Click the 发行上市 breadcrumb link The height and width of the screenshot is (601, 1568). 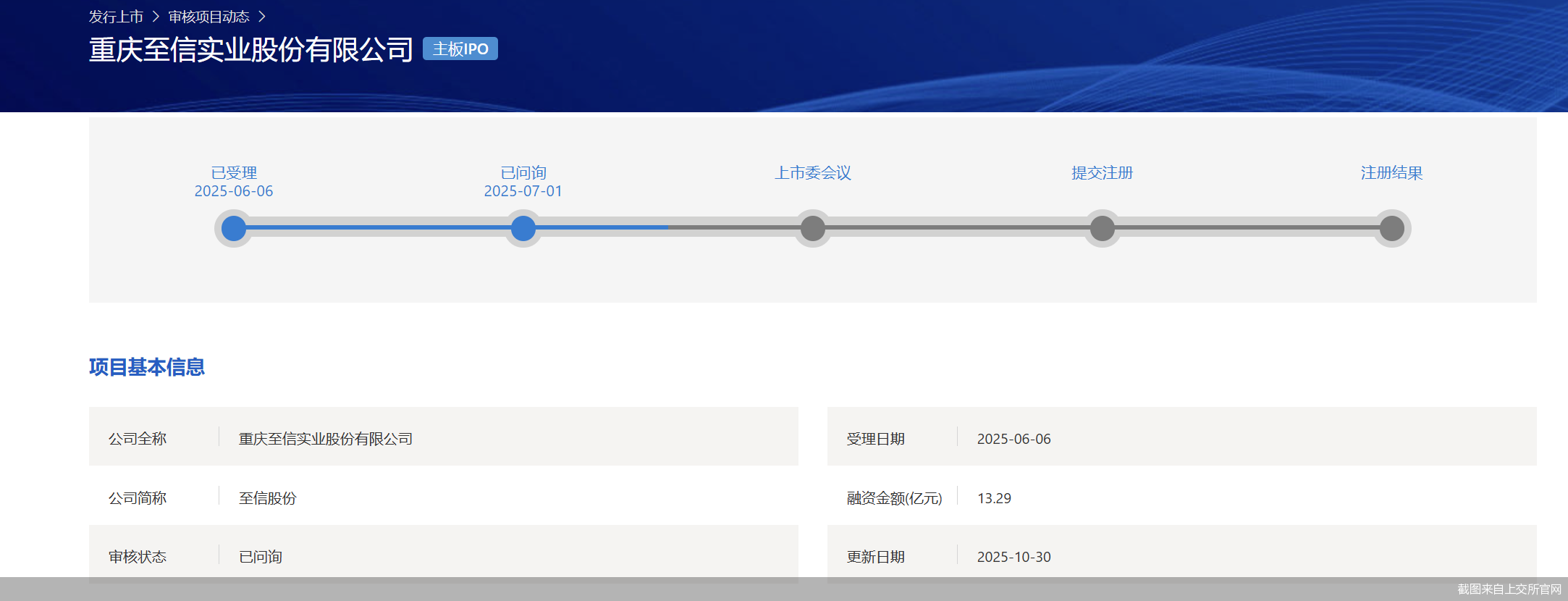click(x=116, y=17)
